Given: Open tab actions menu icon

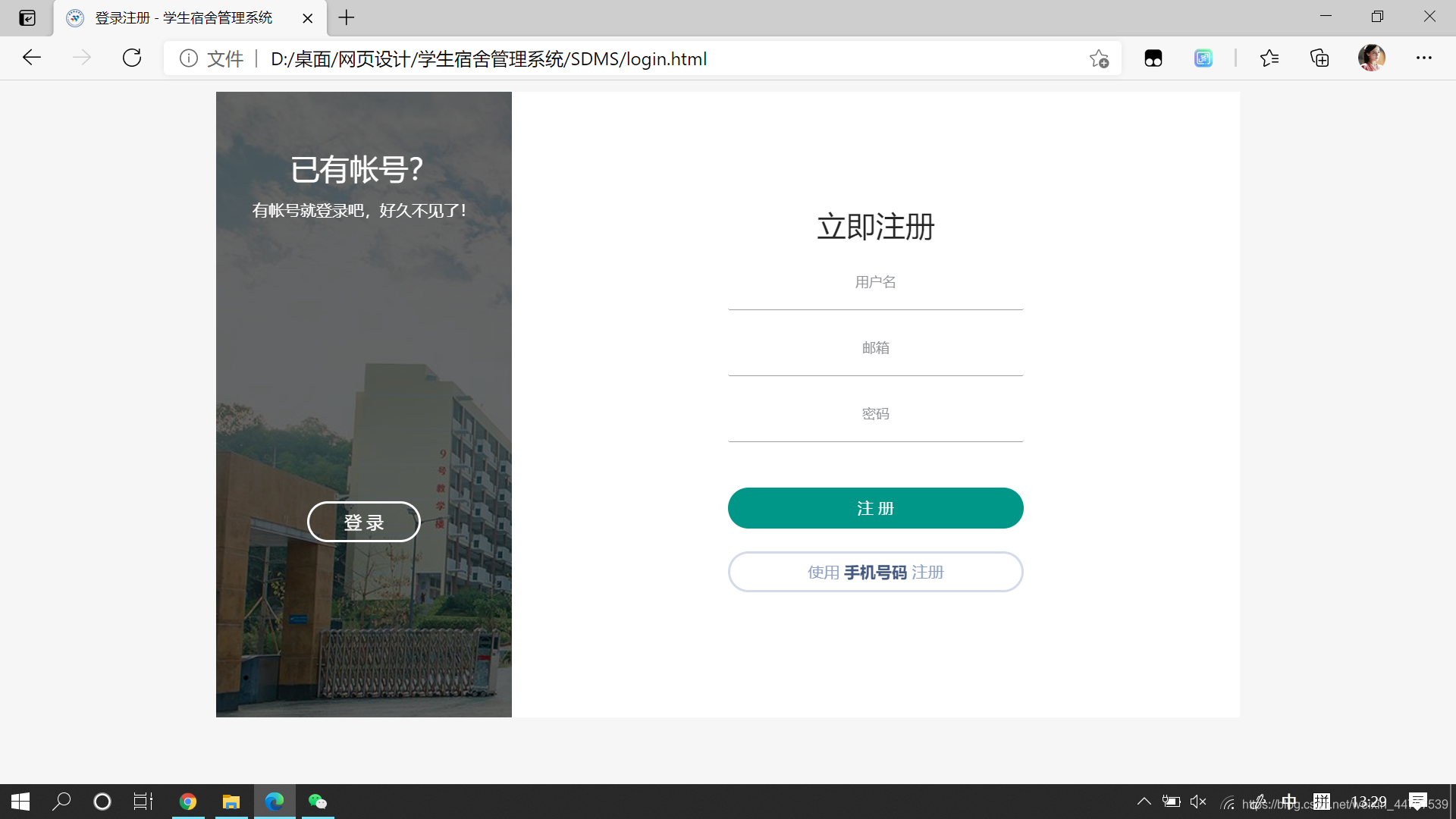Looking at the screenshot, I should pos(27,17).
